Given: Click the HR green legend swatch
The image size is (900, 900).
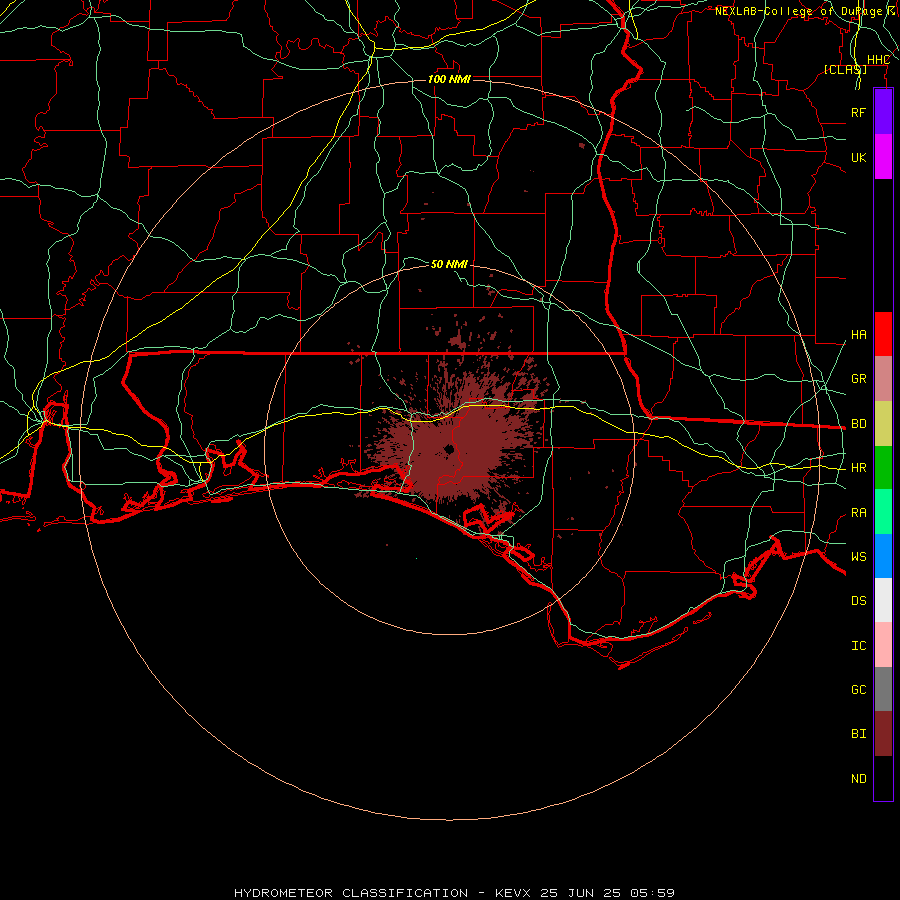Looking at the screenshot, I should (x=883, y=467).
